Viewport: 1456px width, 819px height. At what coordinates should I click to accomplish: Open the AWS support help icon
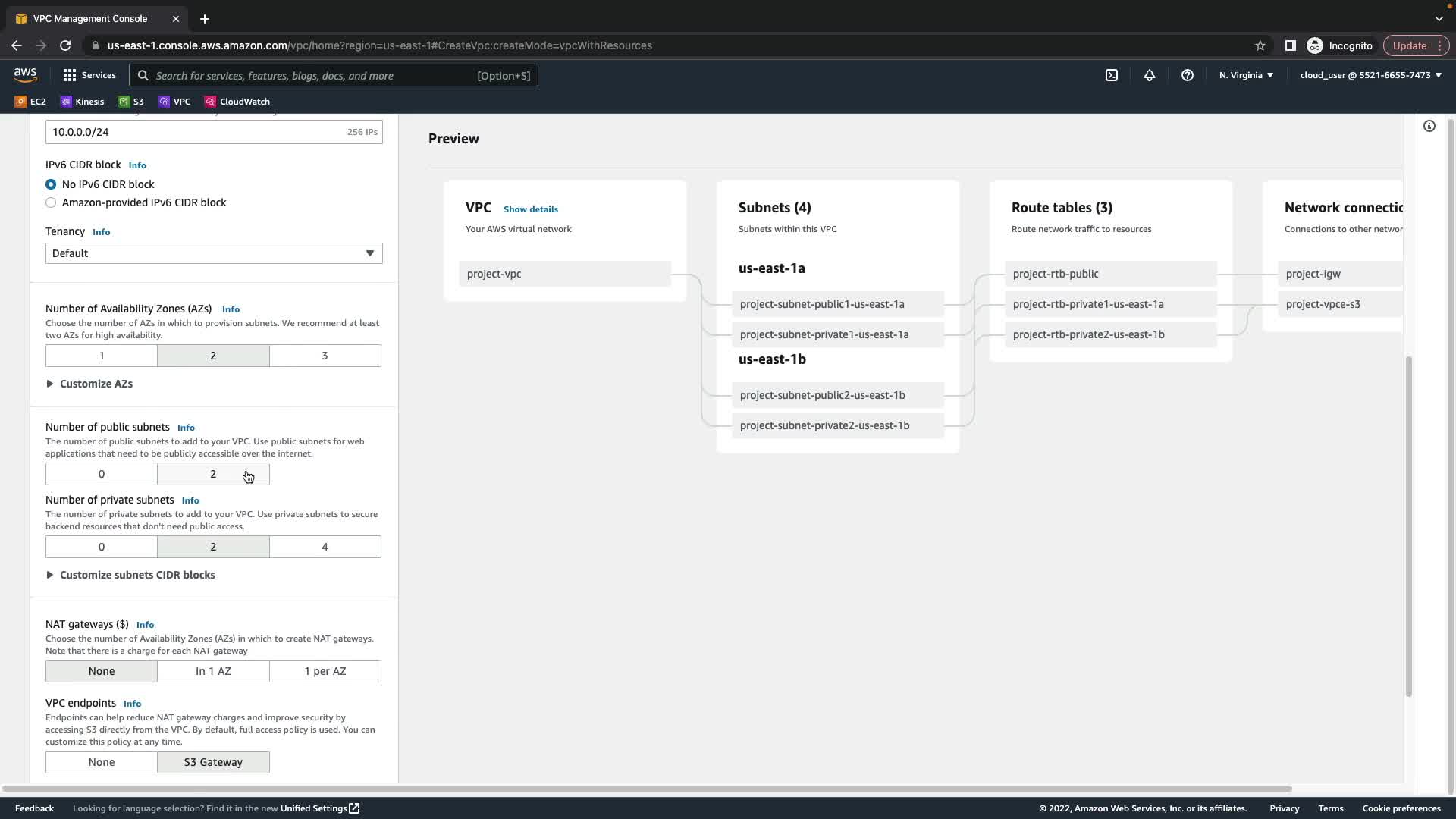coord(1188,75)
